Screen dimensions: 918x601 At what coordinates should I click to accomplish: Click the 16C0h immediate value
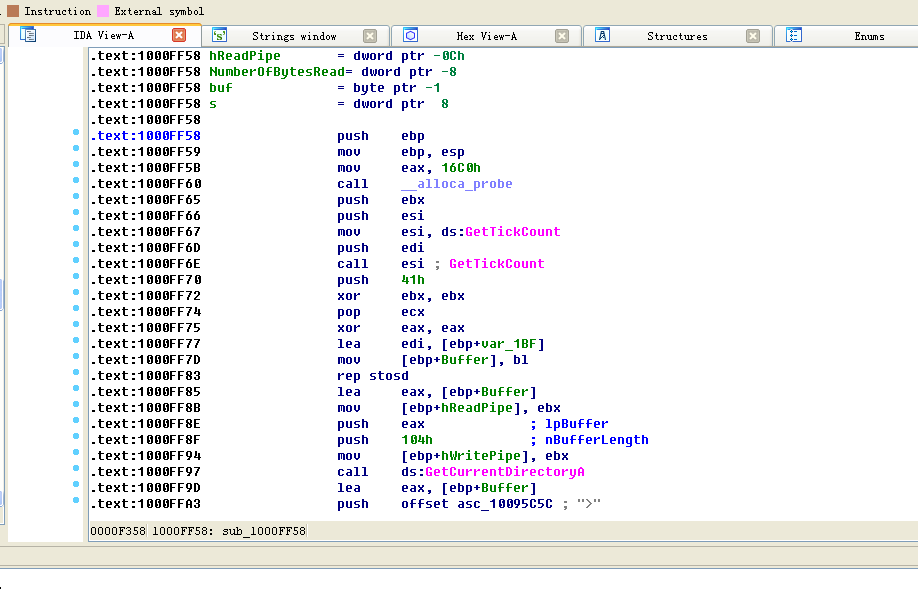461,168
